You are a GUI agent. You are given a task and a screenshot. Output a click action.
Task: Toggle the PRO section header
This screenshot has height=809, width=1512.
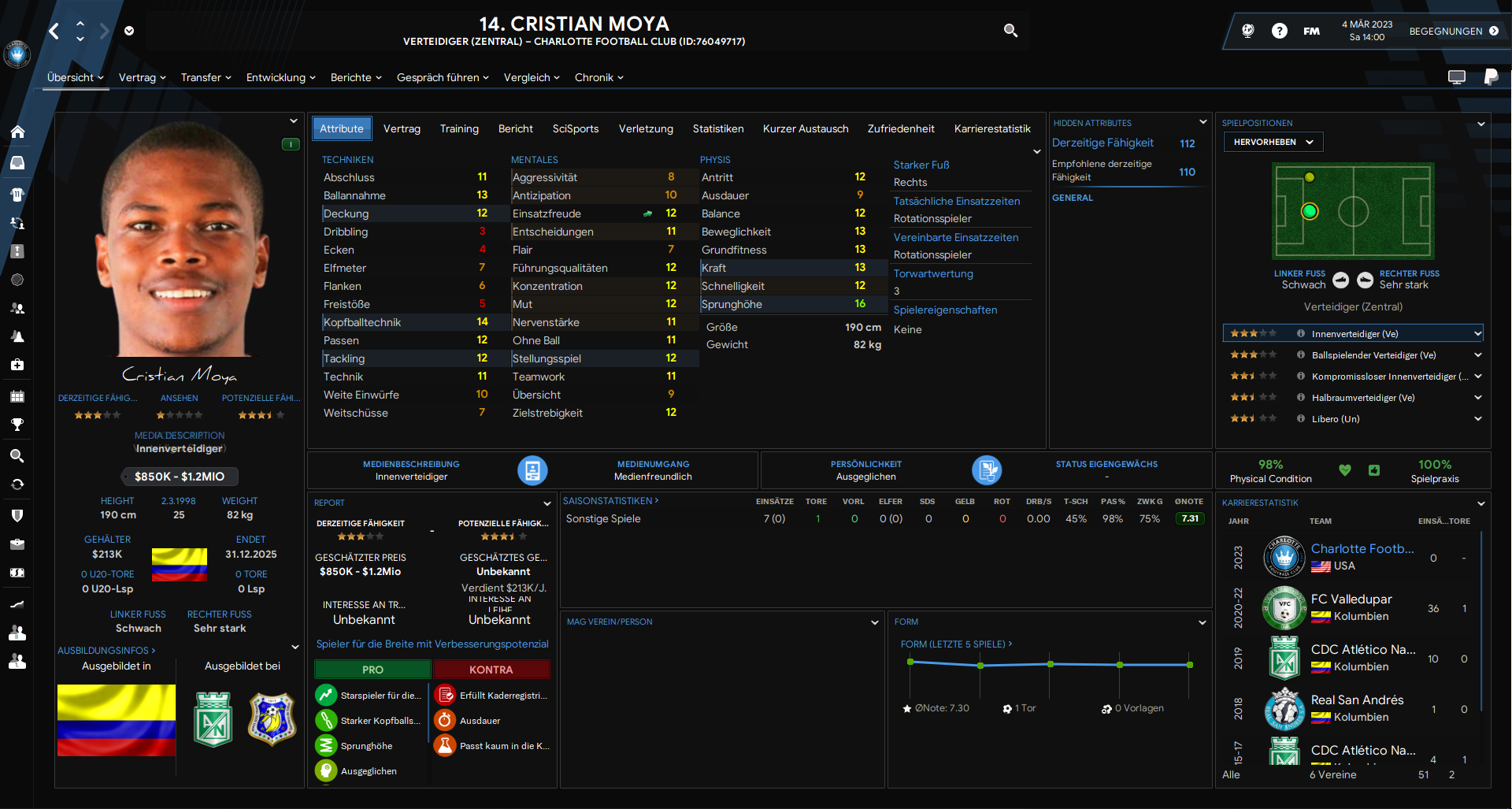(372, 670)
